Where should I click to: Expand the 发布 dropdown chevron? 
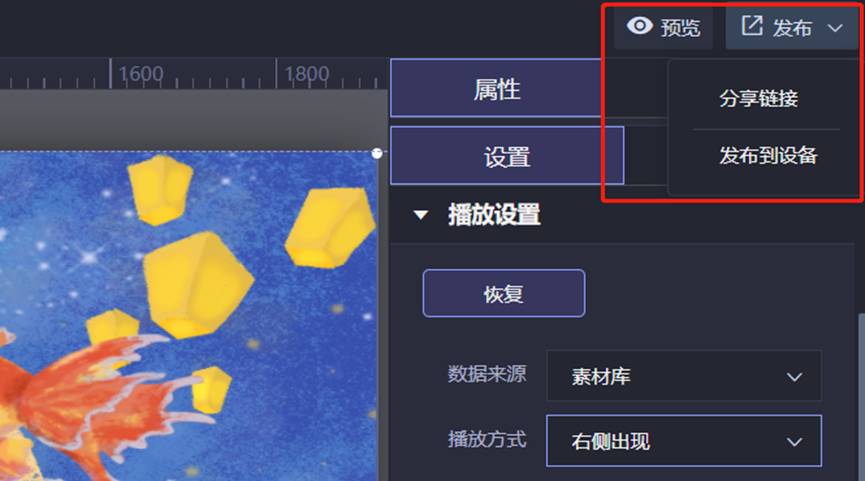tap(835, 28)
